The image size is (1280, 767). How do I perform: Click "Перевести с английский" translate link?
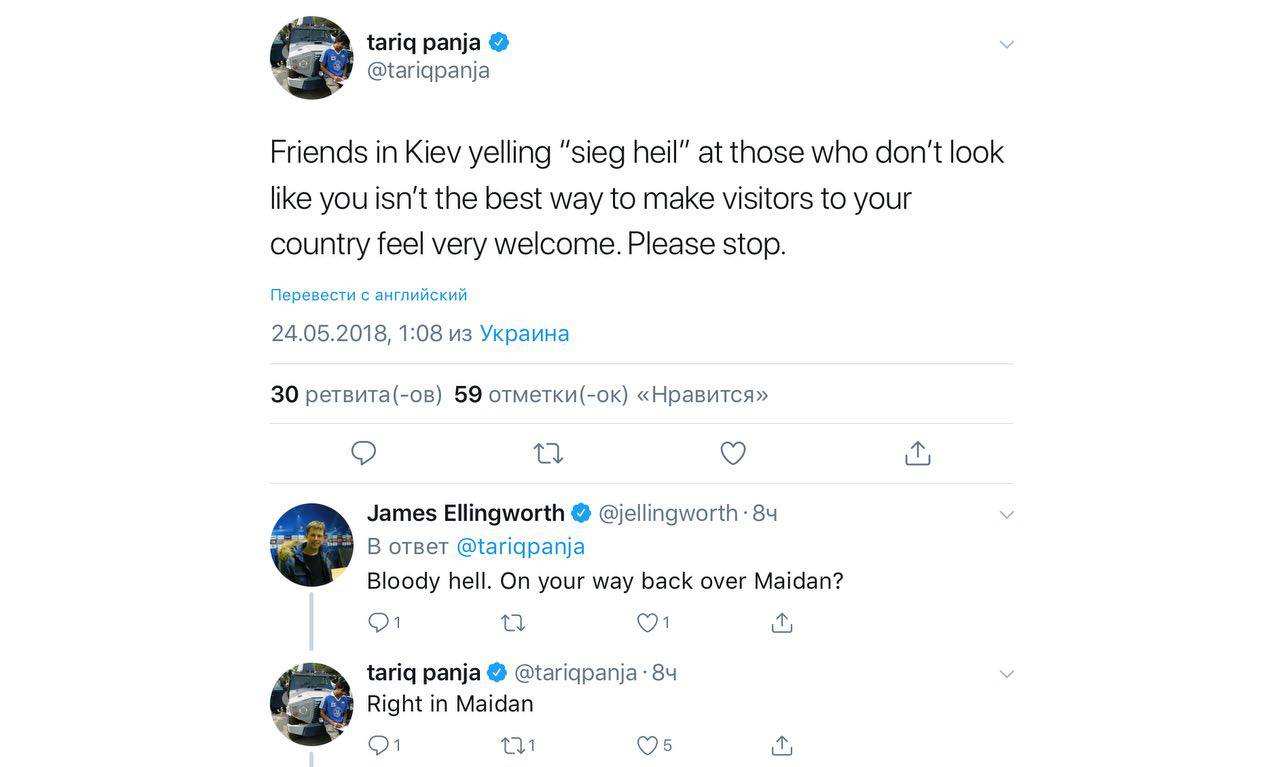(x=369, y=295)
